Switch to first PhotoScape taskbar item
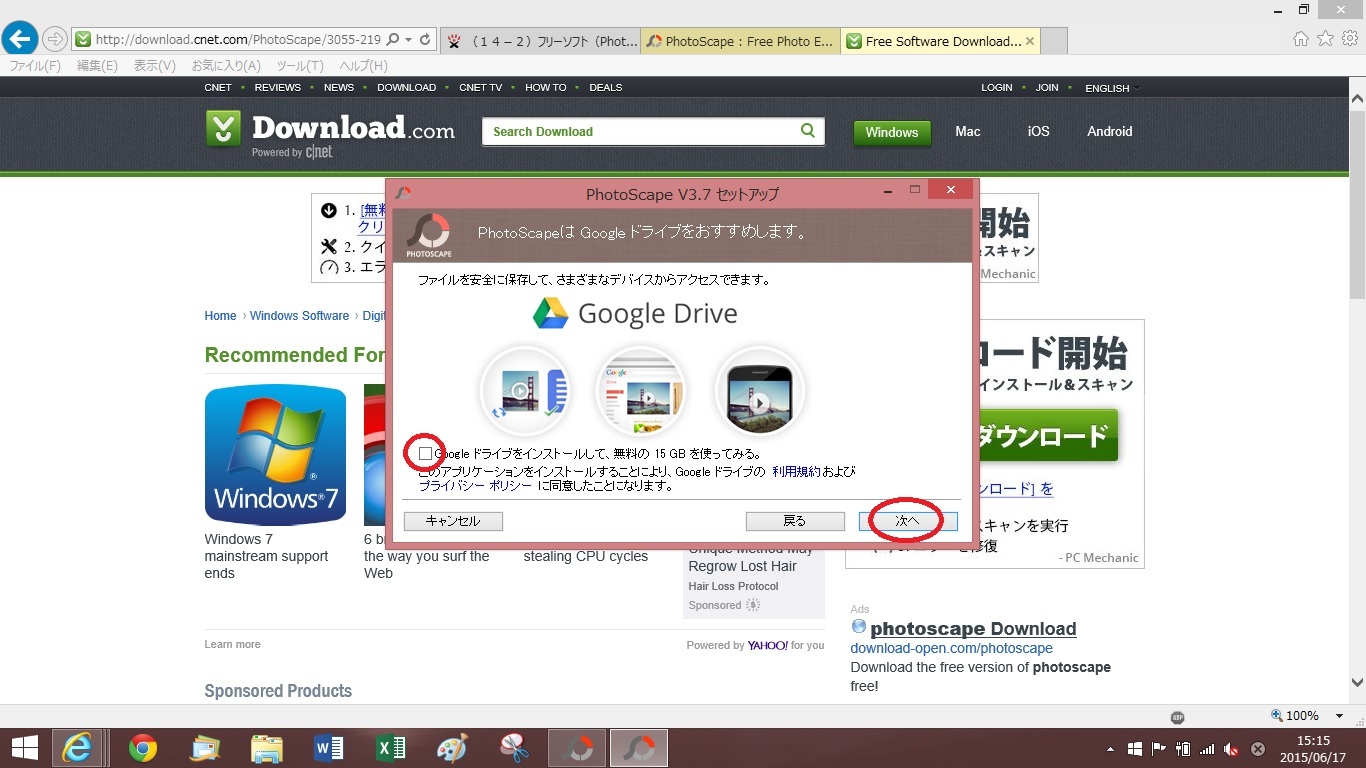1366x768 pixels. point(577,748)
